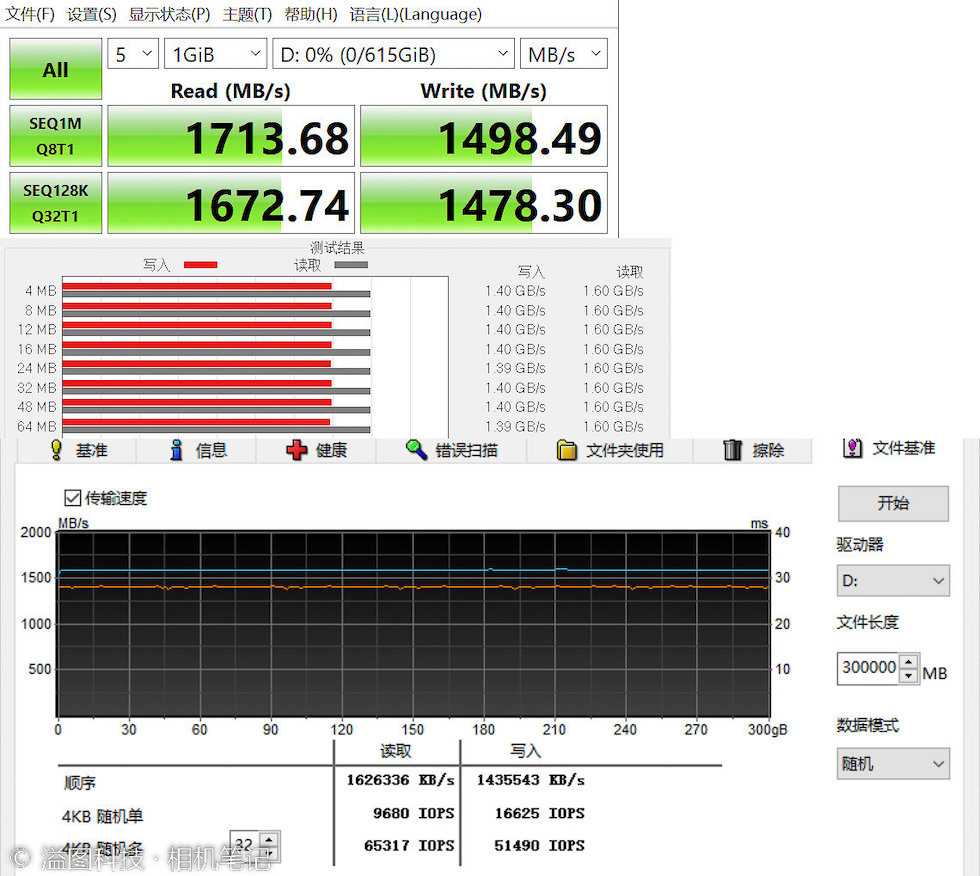Switch to the 擦除 tab
This screenshot has width=980, height=876.
pos(752,450)
